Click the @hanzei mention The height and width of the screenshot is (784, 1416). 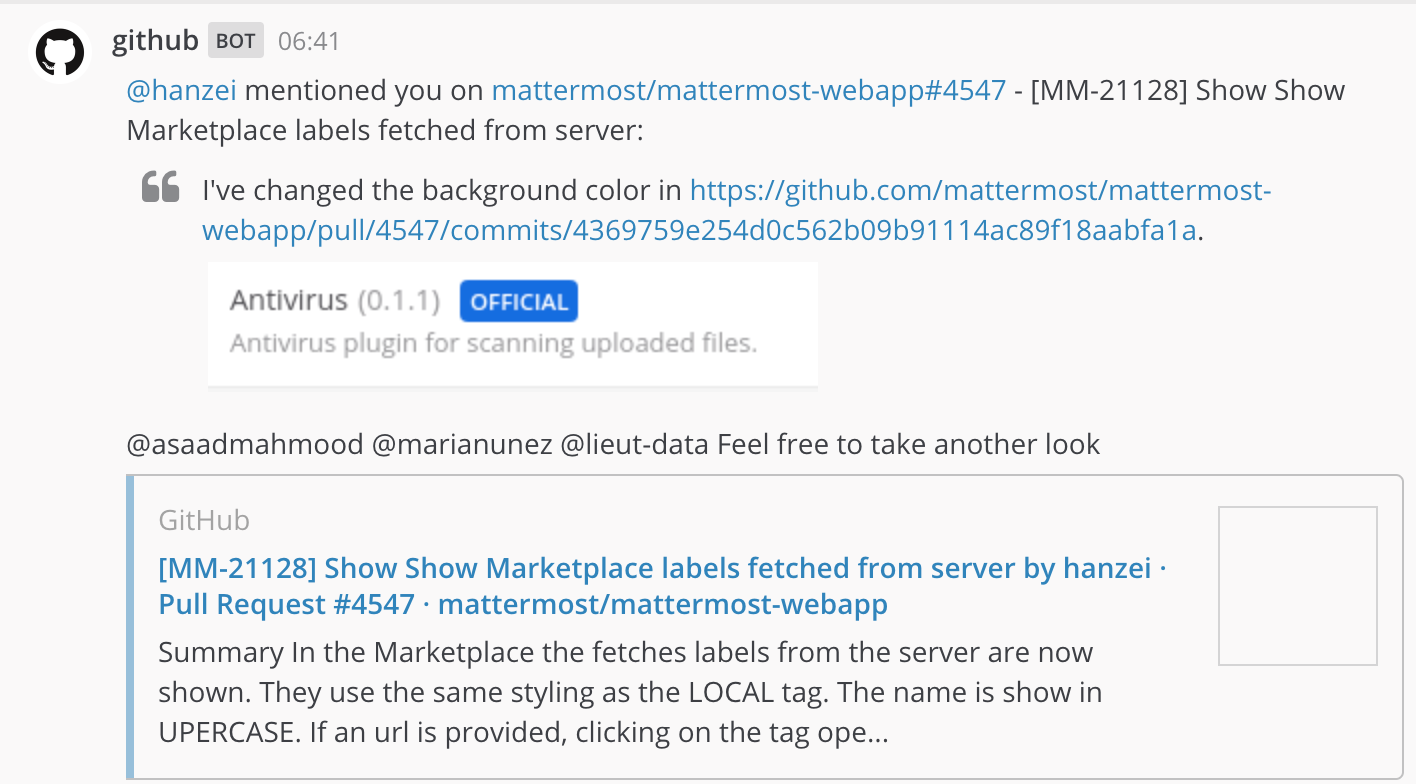point(180,90)
